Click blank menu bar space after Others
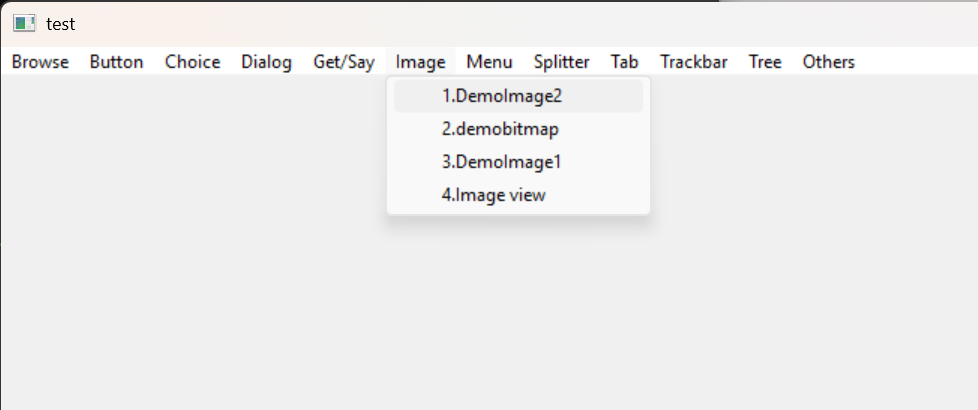 pyautogui.click(x=920, y=62)
